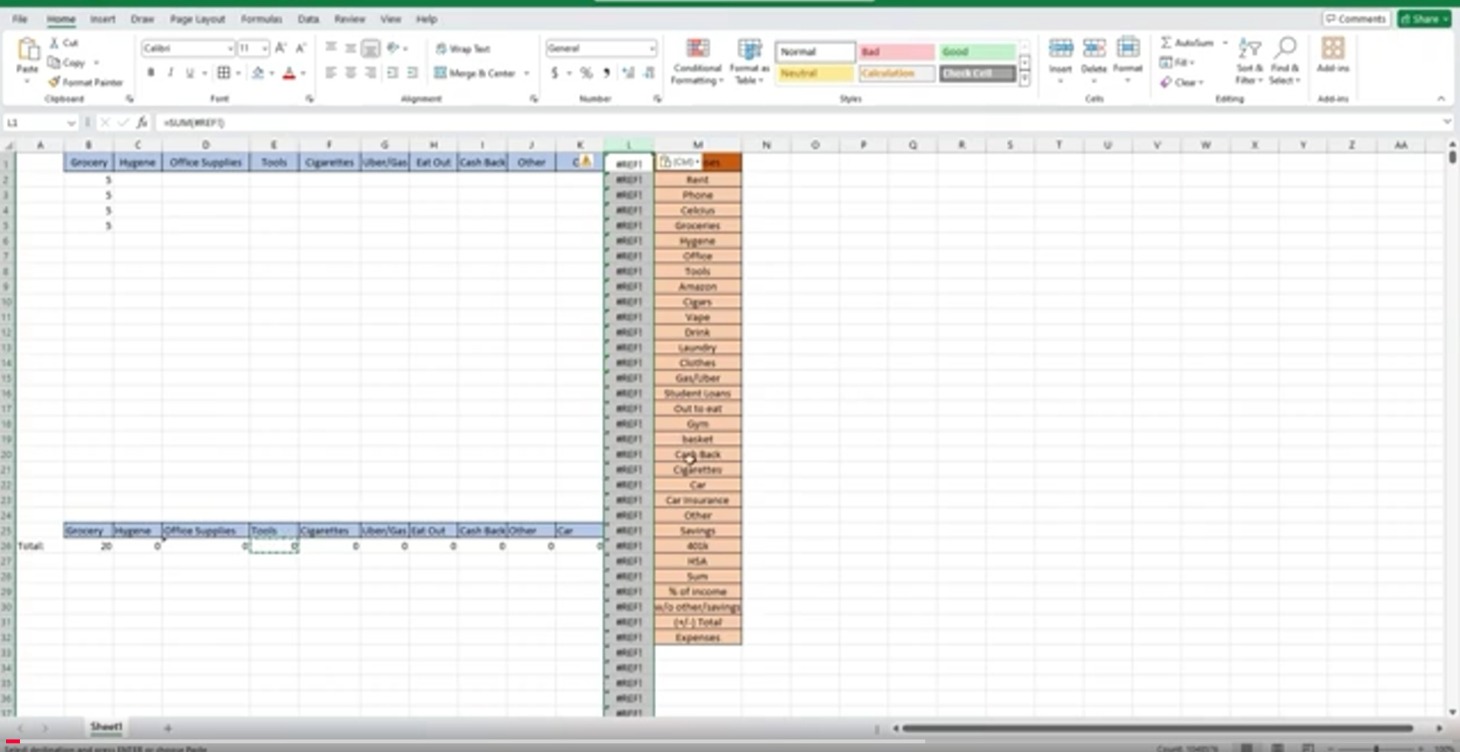The image size is (1460, 752).
Task: Toggle Underline formatting
Action: click(190, 73)
